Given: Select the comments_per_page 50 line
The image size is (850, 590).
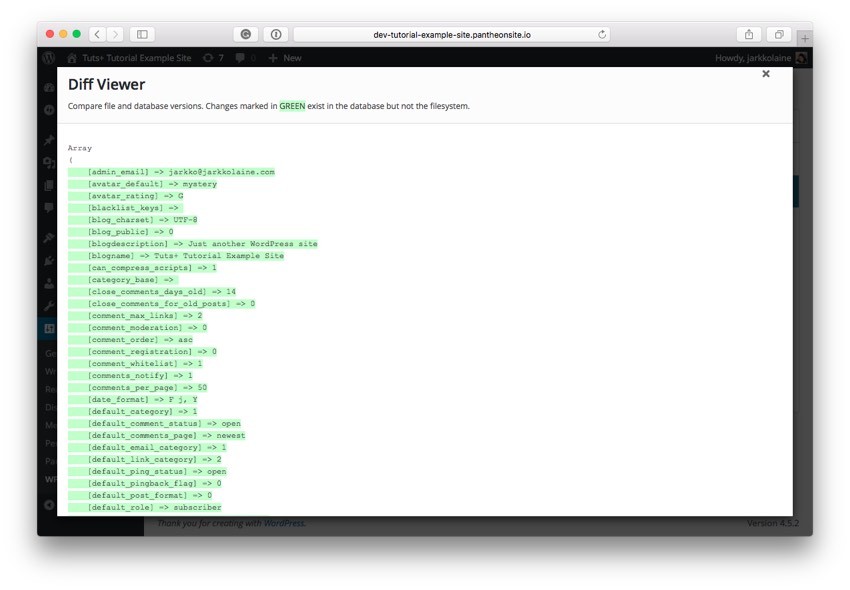Looking at the screenshot, I should 138,387.
